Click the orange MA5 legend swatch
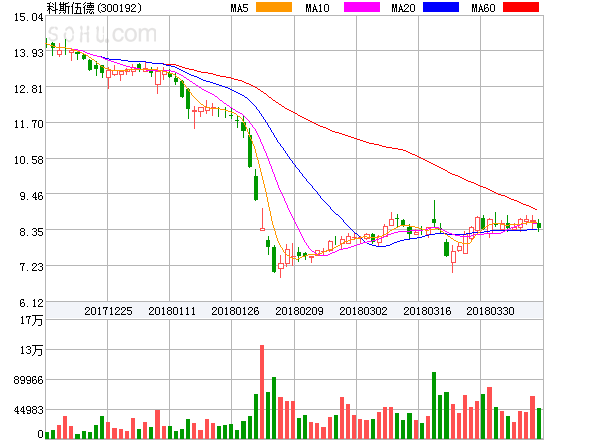Viewport: 600px width, 440px height. pyautogui.click(x=274, y=7)
